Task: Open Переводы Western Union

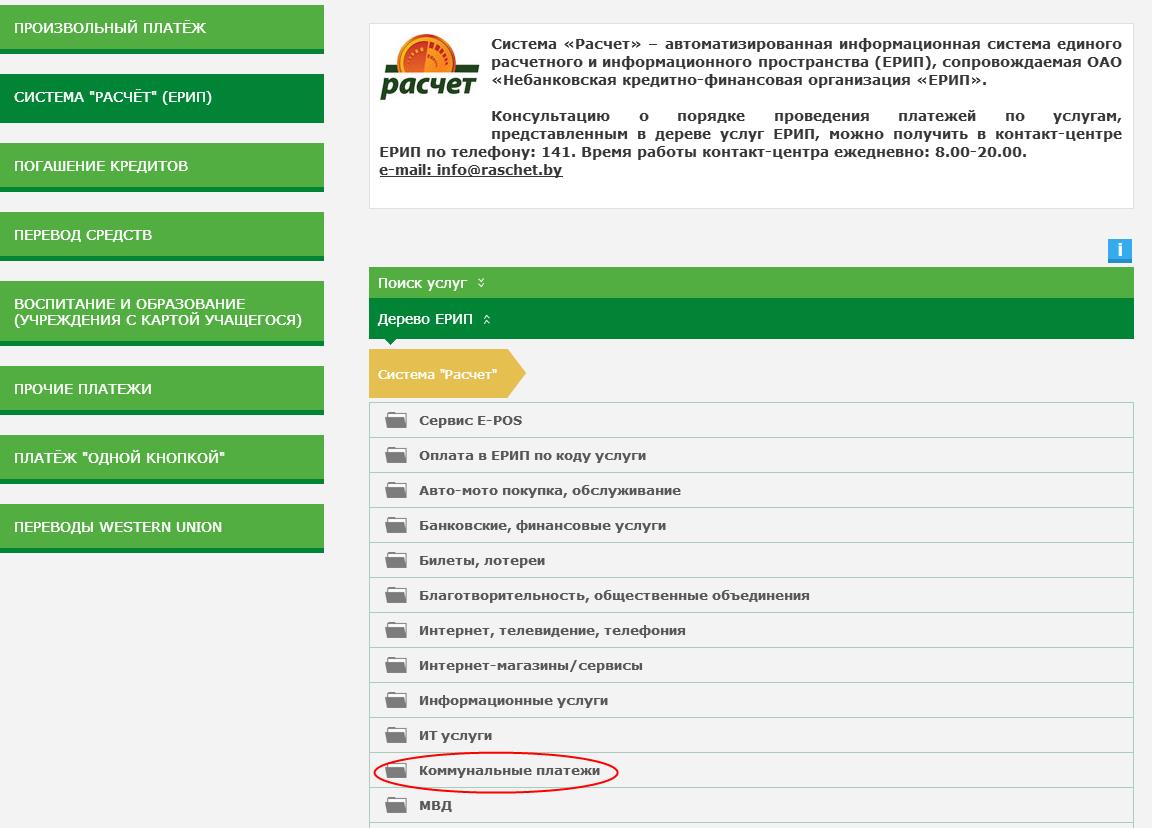Action: [162, 528]
